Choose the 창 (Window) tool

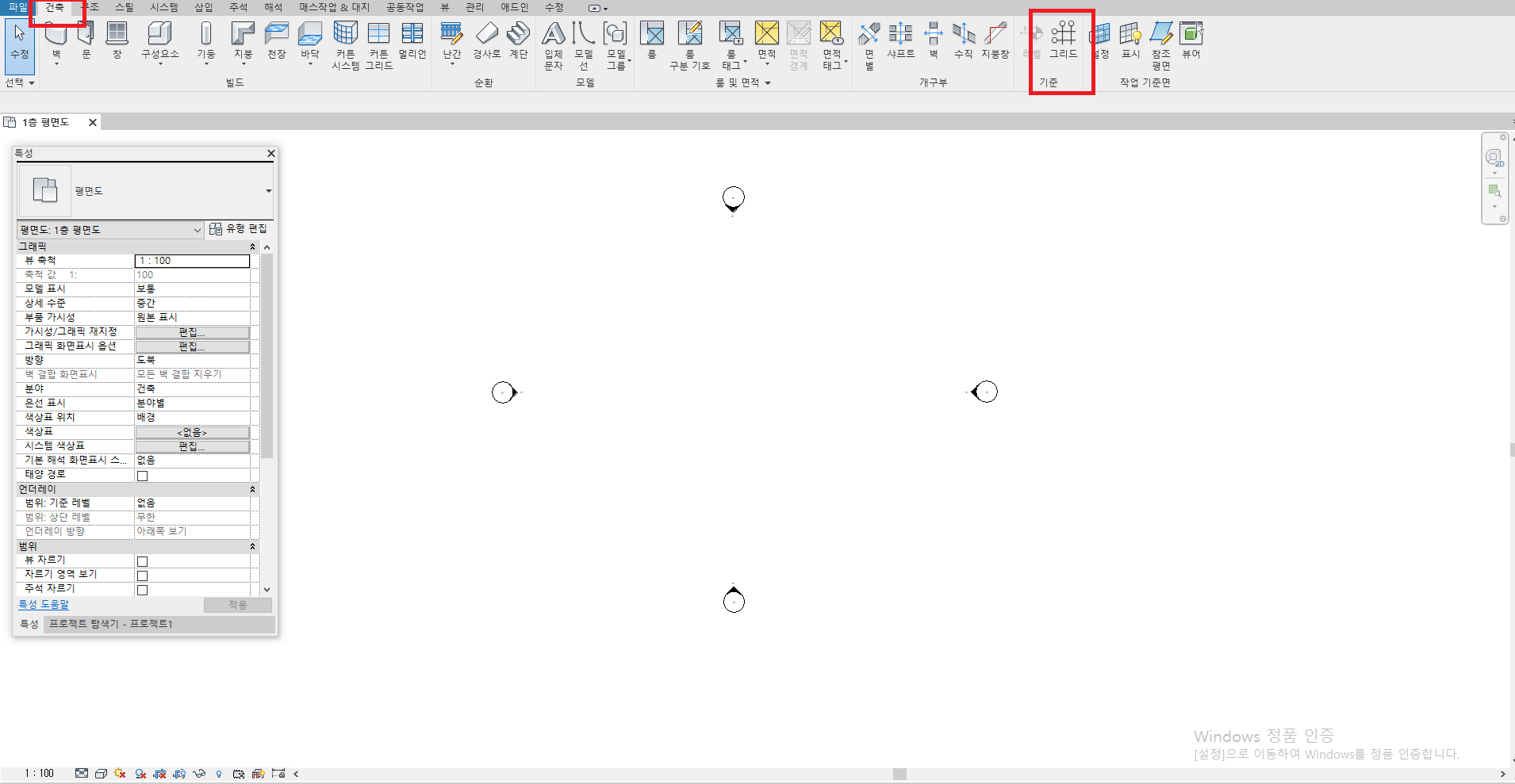(117, 40)
